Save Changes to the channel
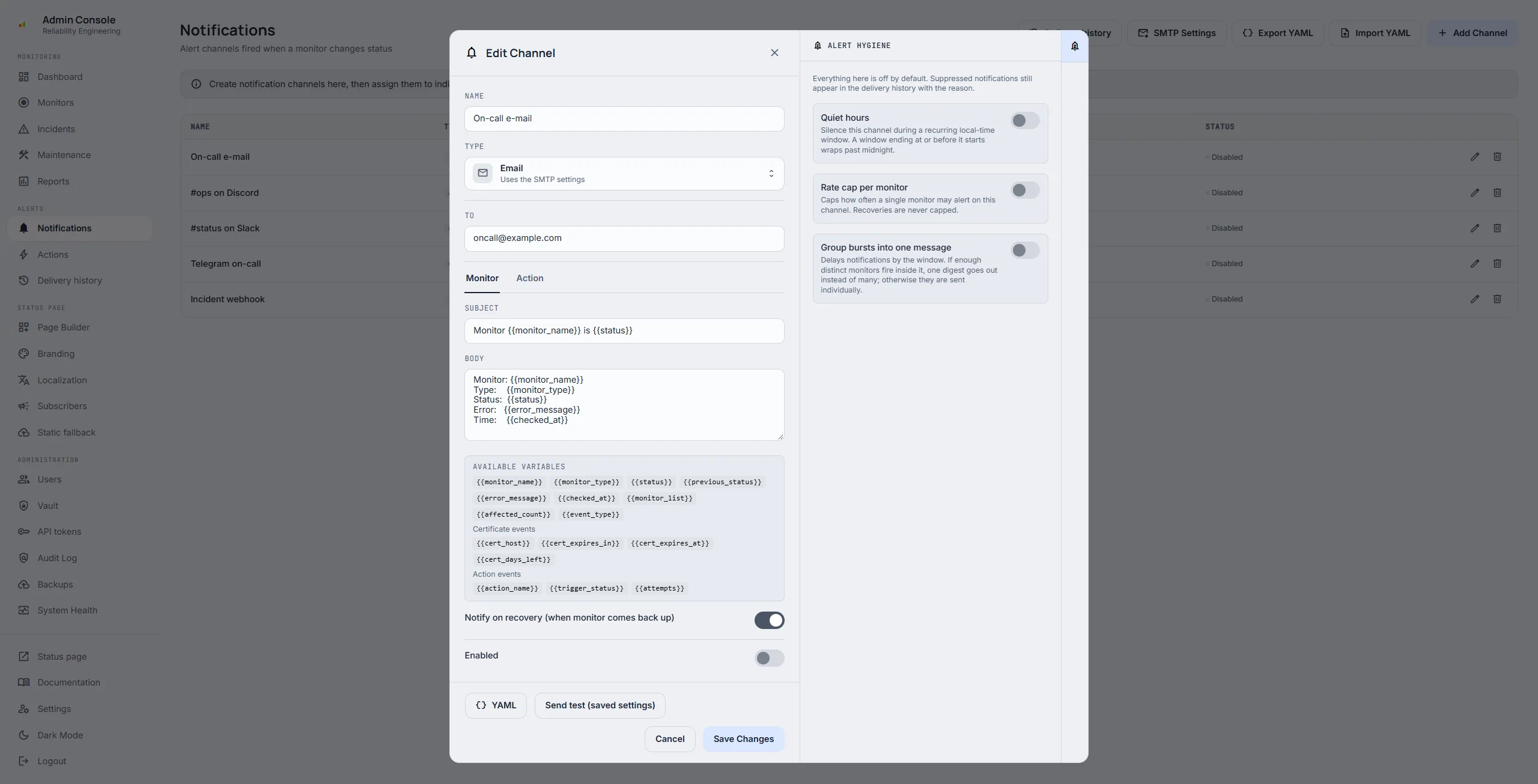1538x784 pixels. 743,739
